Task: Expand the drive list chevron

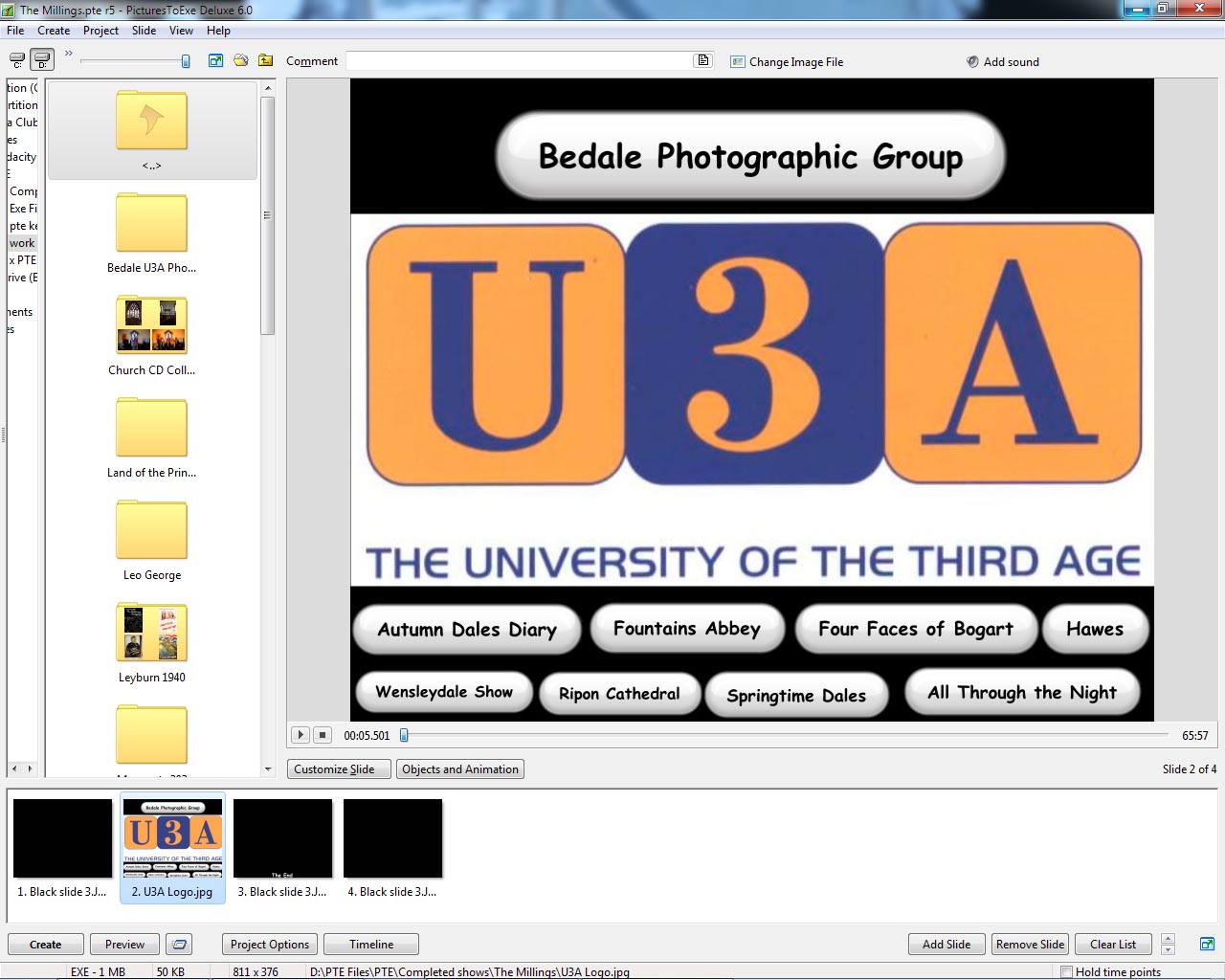Action: [x=69, y=53]
